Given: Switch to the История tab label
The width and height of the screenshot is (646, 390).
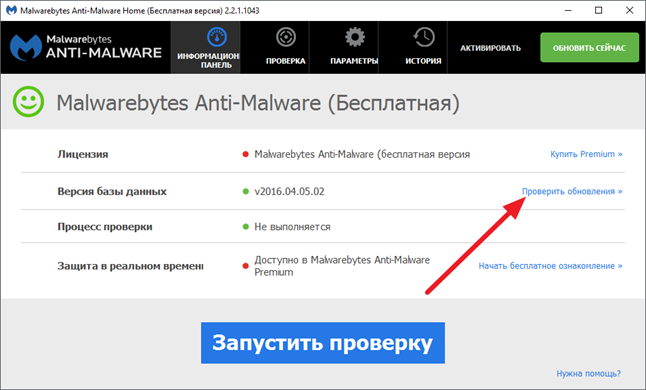Looking at the screenshot, I should pyautogui.click(x=423, y=61).
